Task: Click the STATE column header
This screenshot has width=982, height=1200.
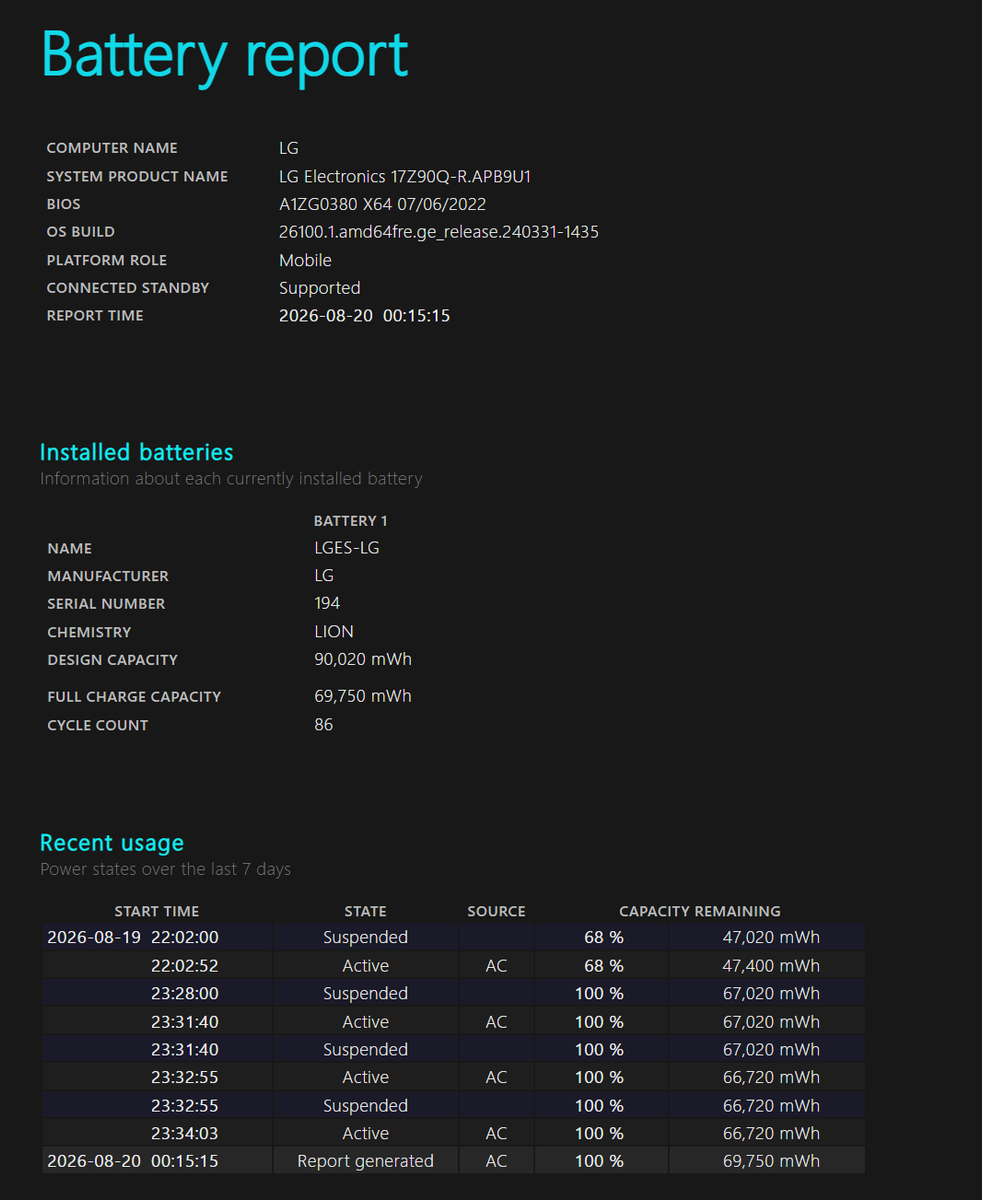Action: point(365,912)
